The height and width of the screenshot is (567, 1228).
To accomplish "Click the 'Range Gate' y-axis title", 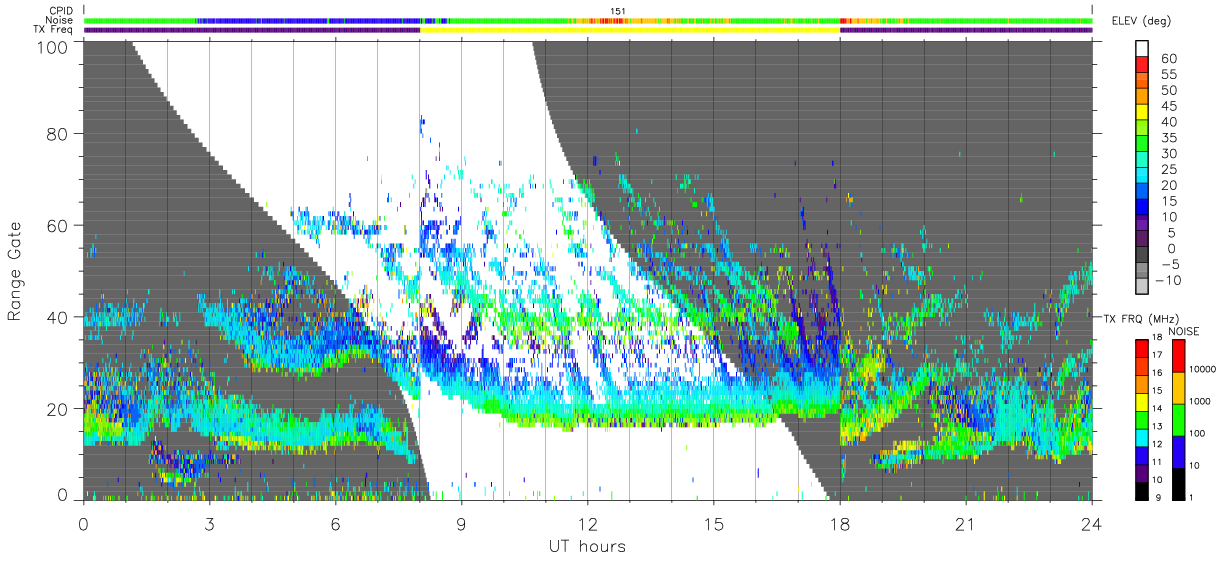I will [x=16, y=271].
